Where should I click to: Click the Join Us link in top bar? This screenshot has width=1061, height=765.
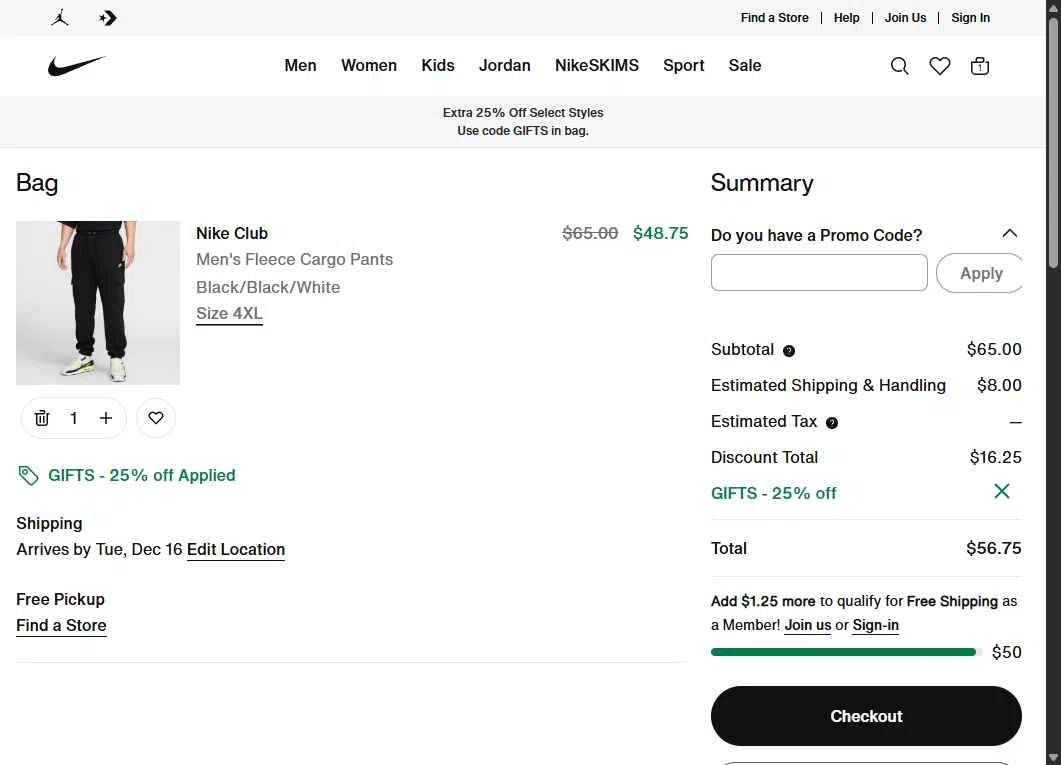coord(905,18)
